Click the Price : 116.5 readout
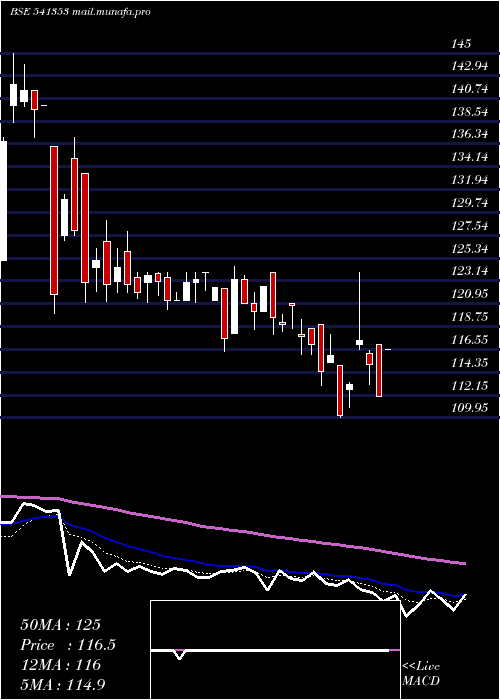This screenshot has height=700, width=500. coord(68,645)
